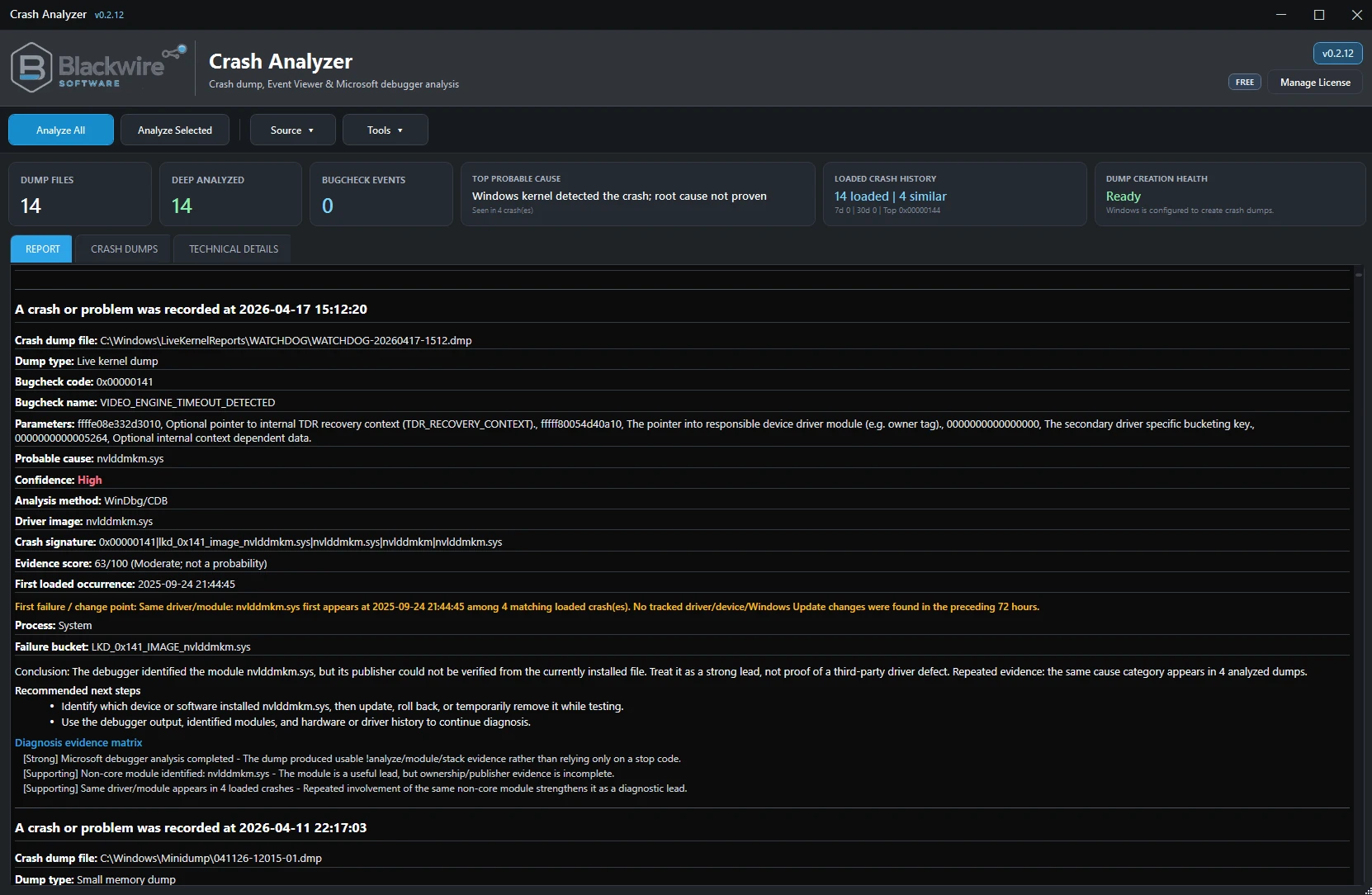Click the v0.2.12 version badge
1372x895 pixels.
point(1337,53)
